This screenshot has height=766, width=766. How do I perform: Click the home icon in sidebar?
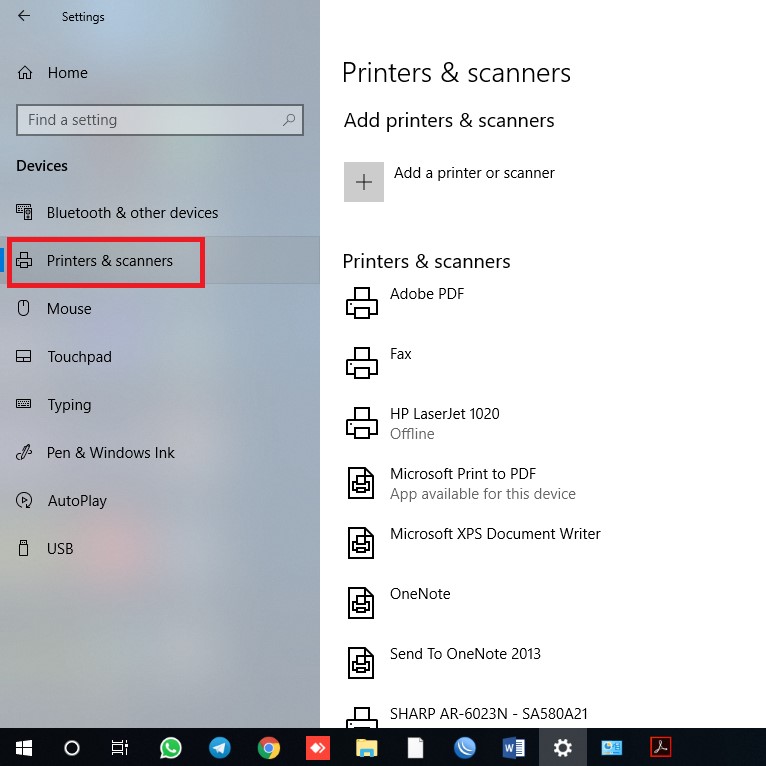click(x=25, y=73)
